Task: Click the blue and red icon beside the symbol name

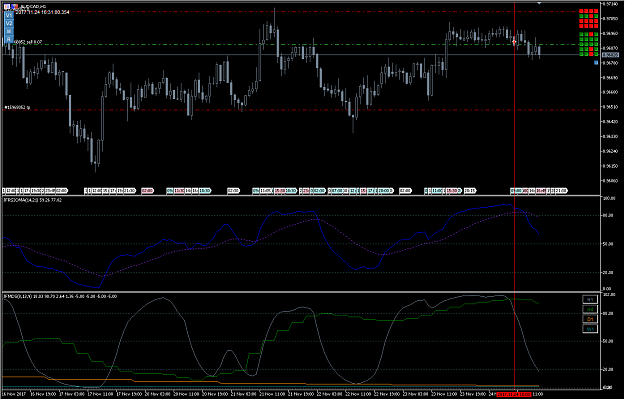Action: tap(14, 7)
